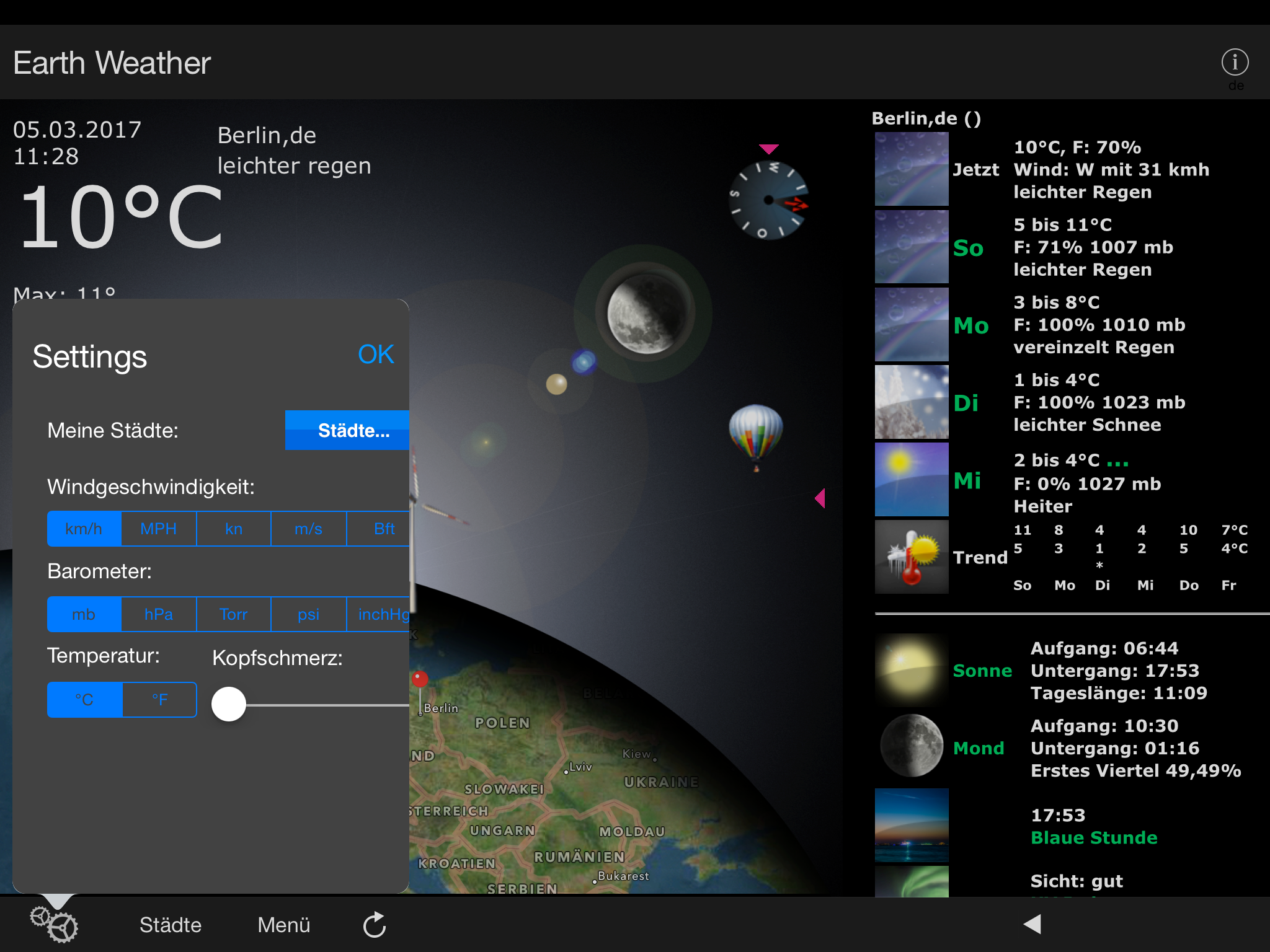The width and height of the screenshot is (1270, 952).
Task: Click 'Erstes Viertel 49,49%' text
Action: pos(1136,770)
